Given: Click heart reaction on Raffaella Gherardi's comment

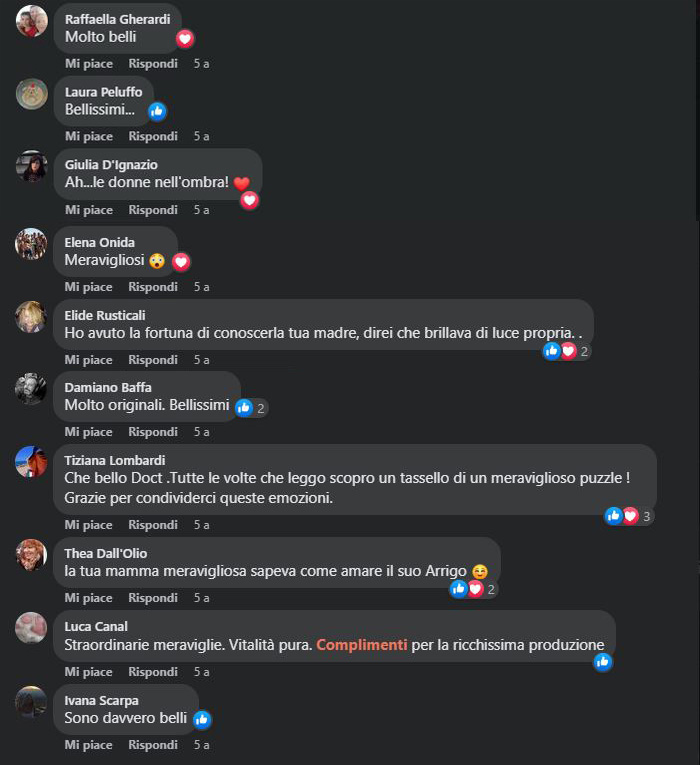Looking at the screenshot, I should click(x=185, y=39).
